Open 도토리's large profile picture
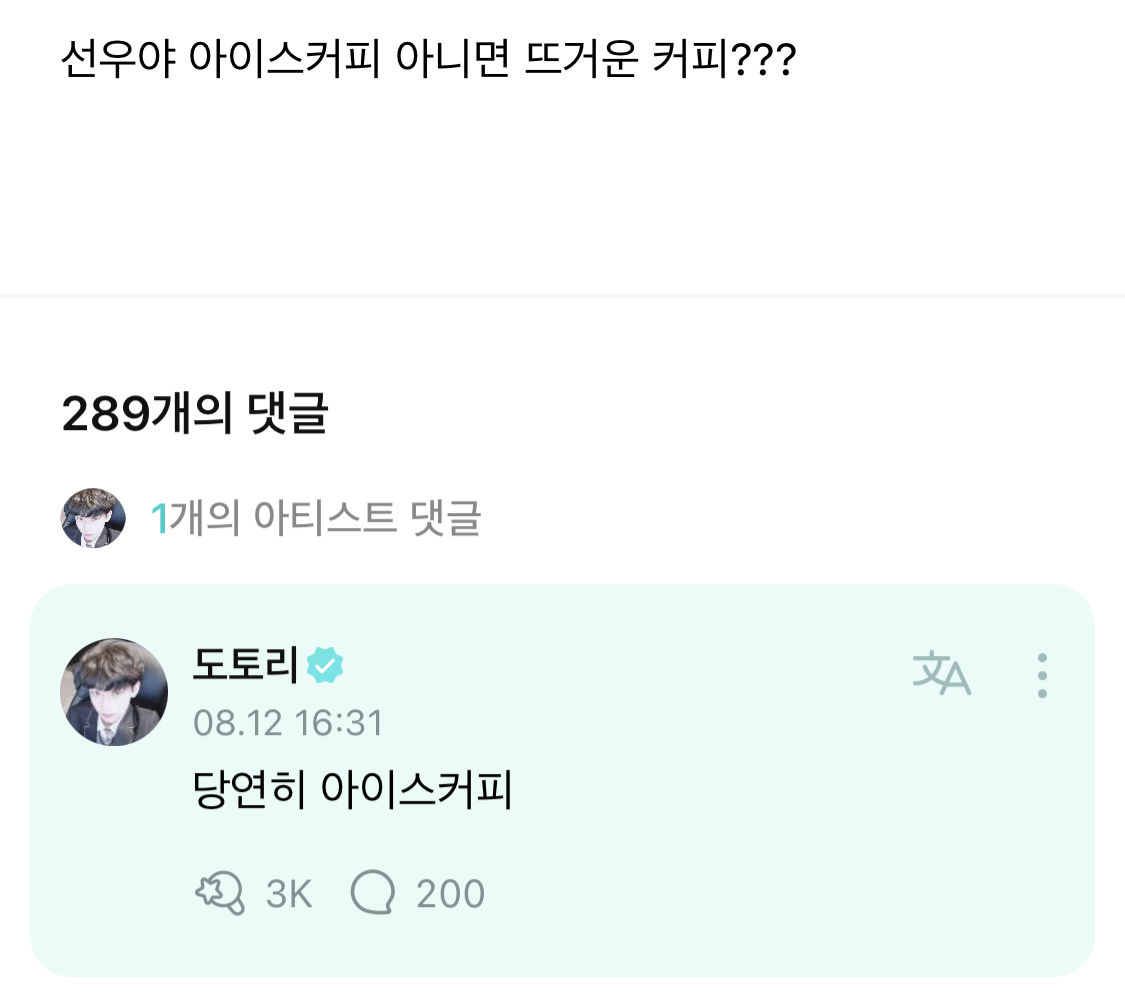Image resolution: width=1125 pixels, height=995 pixels. (115, 692)
